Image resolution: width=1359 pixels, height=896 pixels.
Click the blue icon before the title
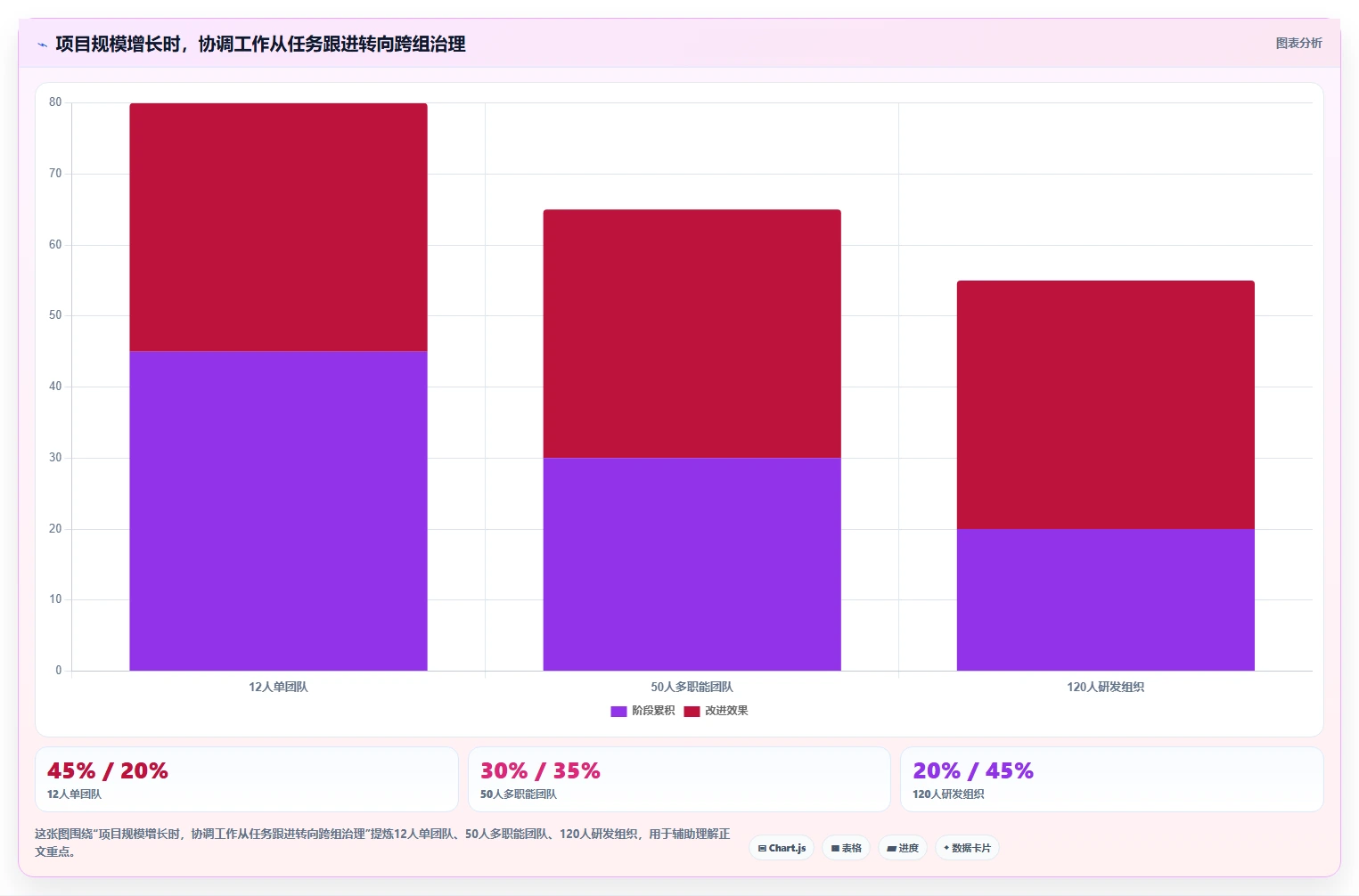(x=42, y=45)
